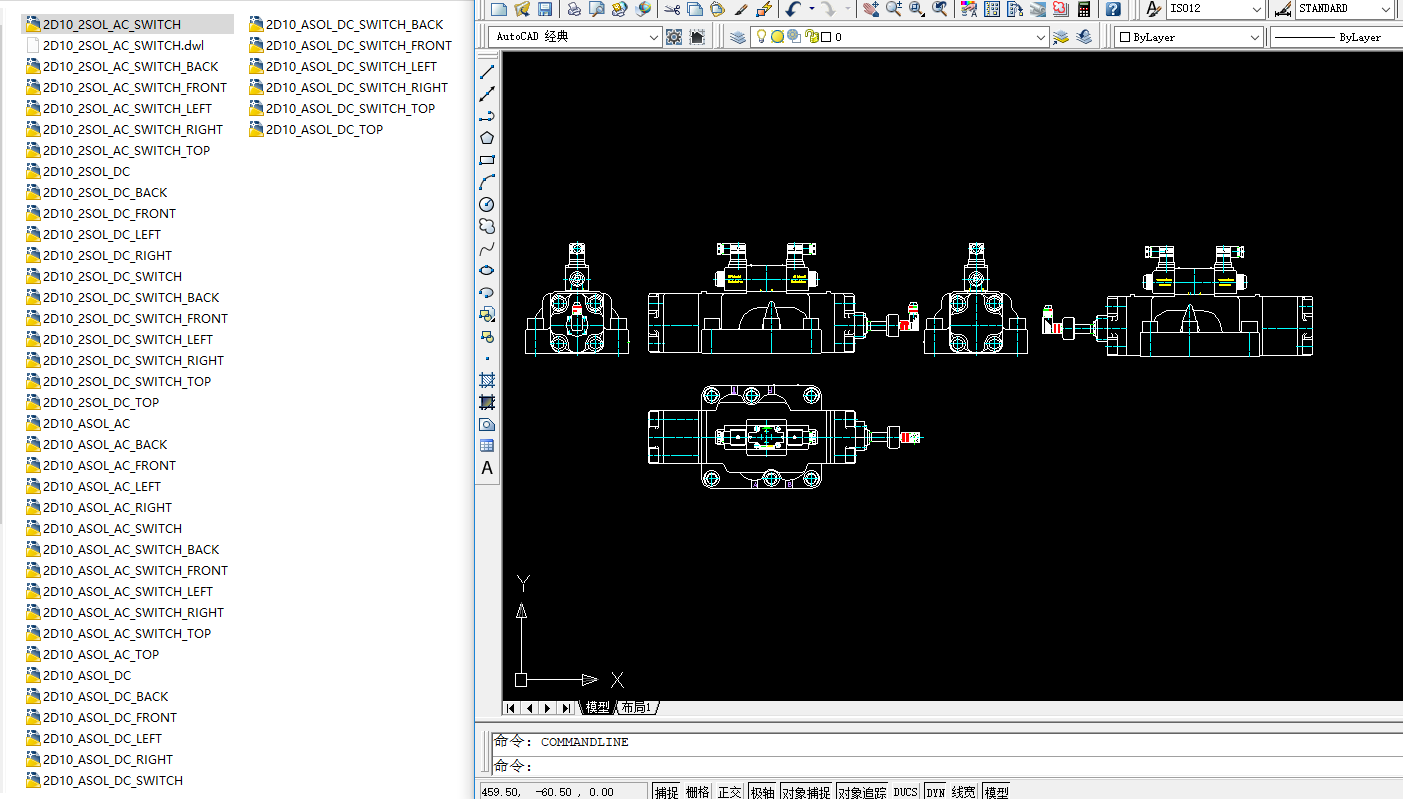Pick the Circle tool in draw toolbar
1403x799 pixels.
487,204
